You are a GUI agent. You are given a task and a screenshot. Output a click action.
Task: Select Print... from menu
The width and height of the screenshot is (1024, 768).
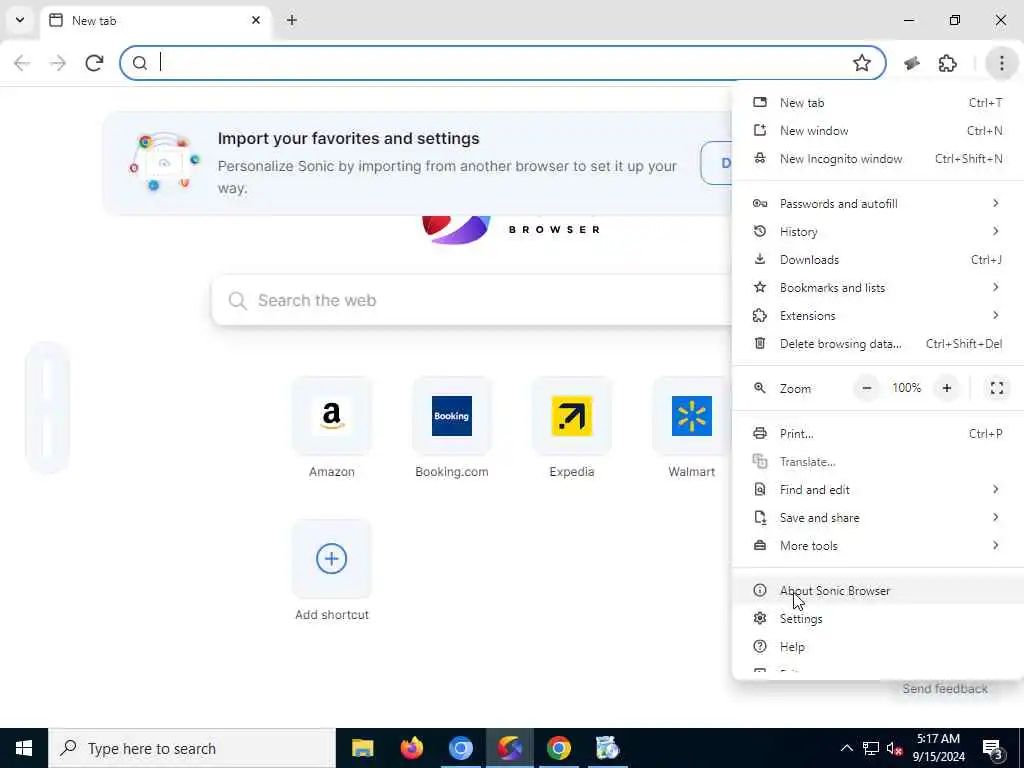click(878, 434)
